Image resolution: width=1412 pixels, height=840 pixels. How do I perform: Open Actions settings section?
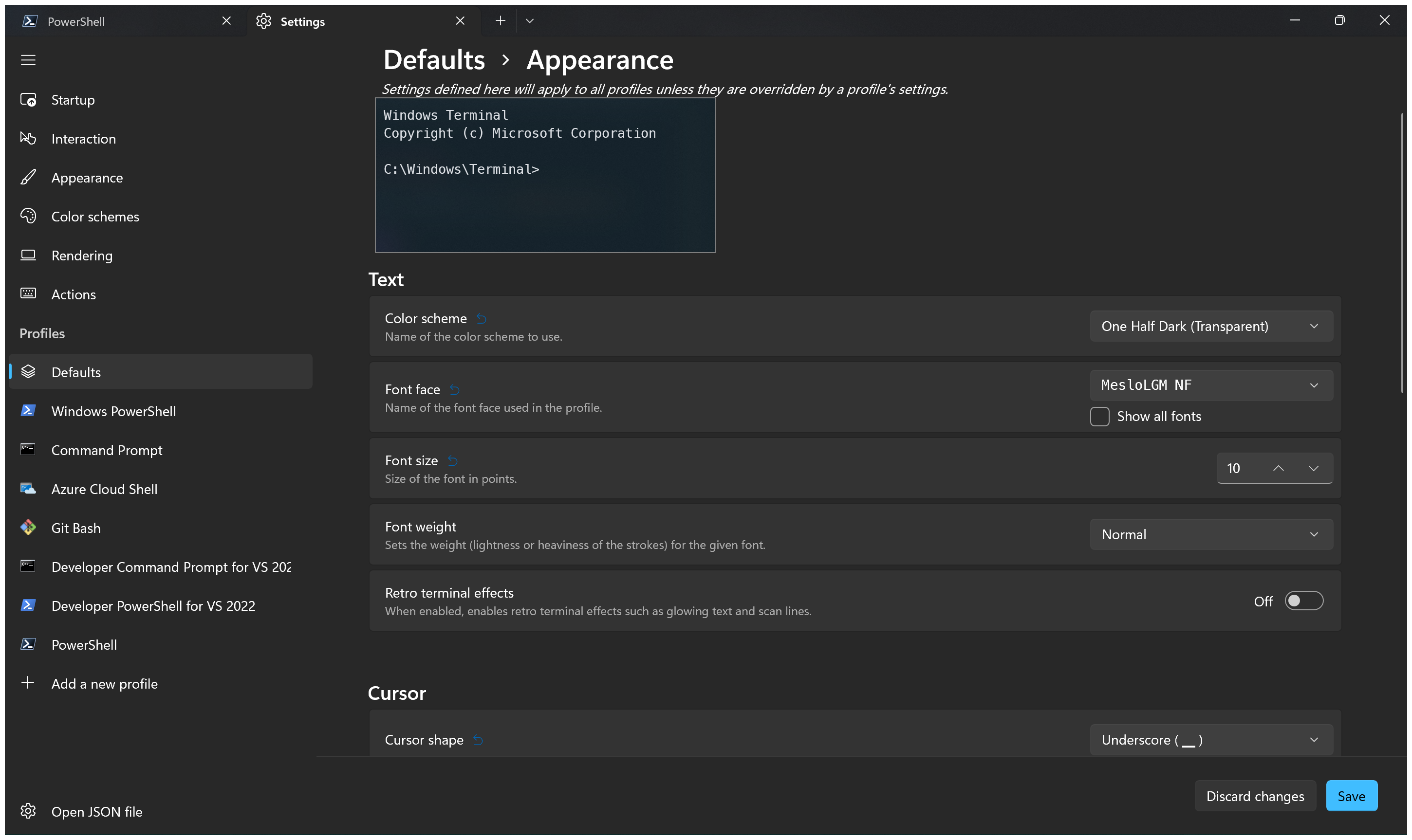pos(74,294)
